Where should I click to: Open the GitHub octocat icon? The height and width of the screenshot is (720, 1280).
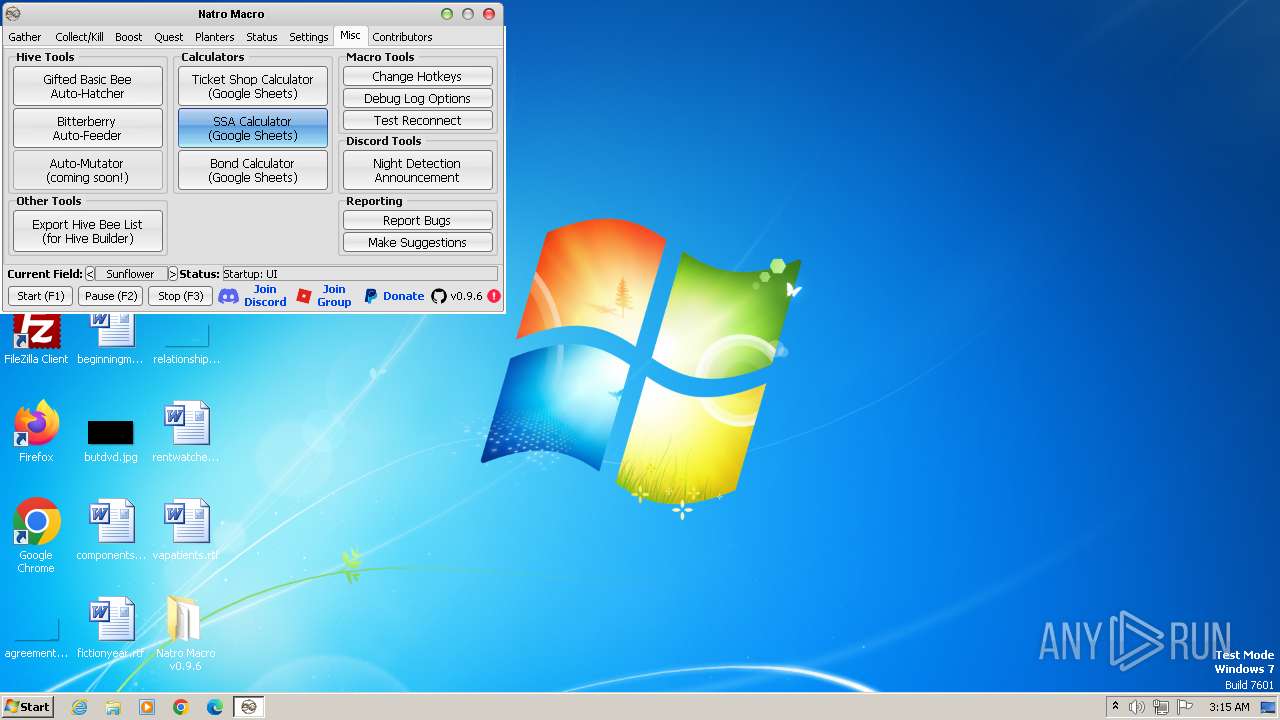[439, 296]
